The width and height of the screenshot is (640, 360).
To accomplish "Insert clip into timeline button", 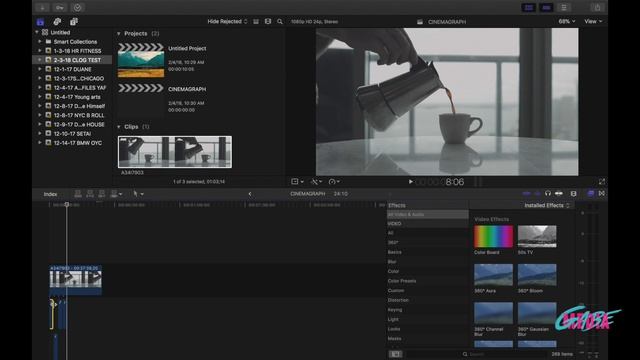I will point(90,194).
